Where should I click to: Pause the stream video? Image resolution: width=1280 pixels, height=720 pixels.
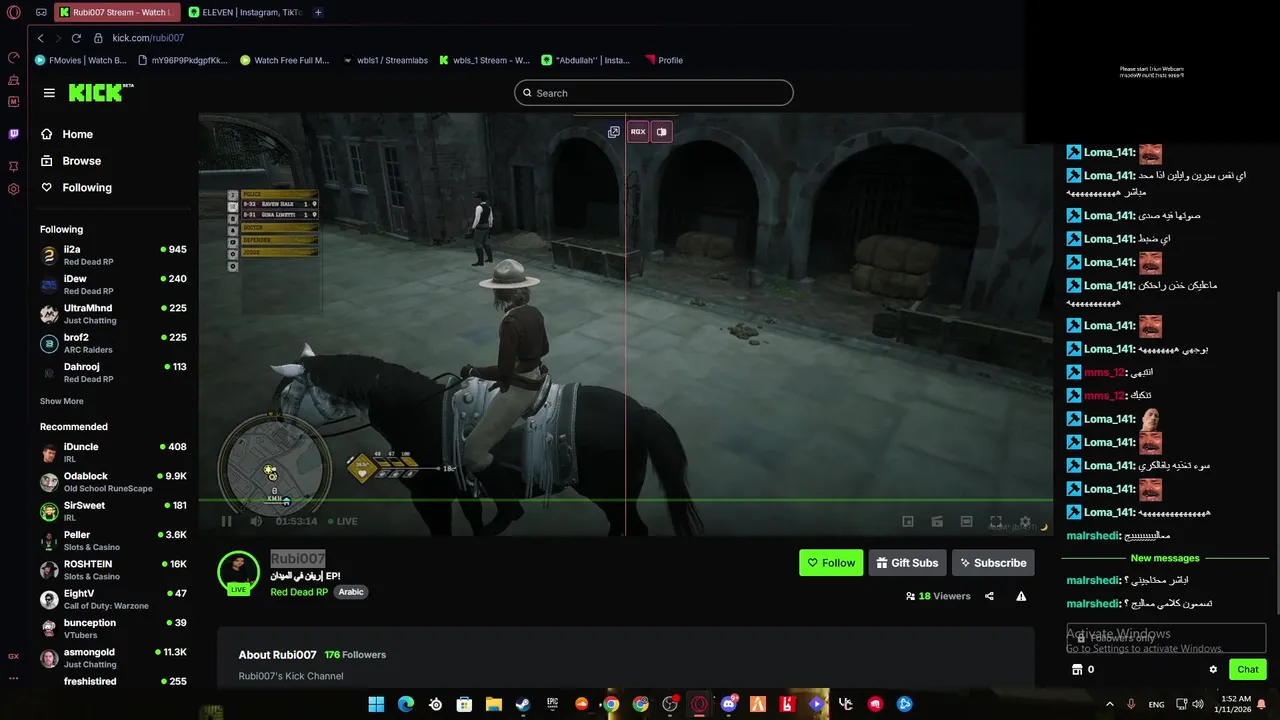click(226, 521)
